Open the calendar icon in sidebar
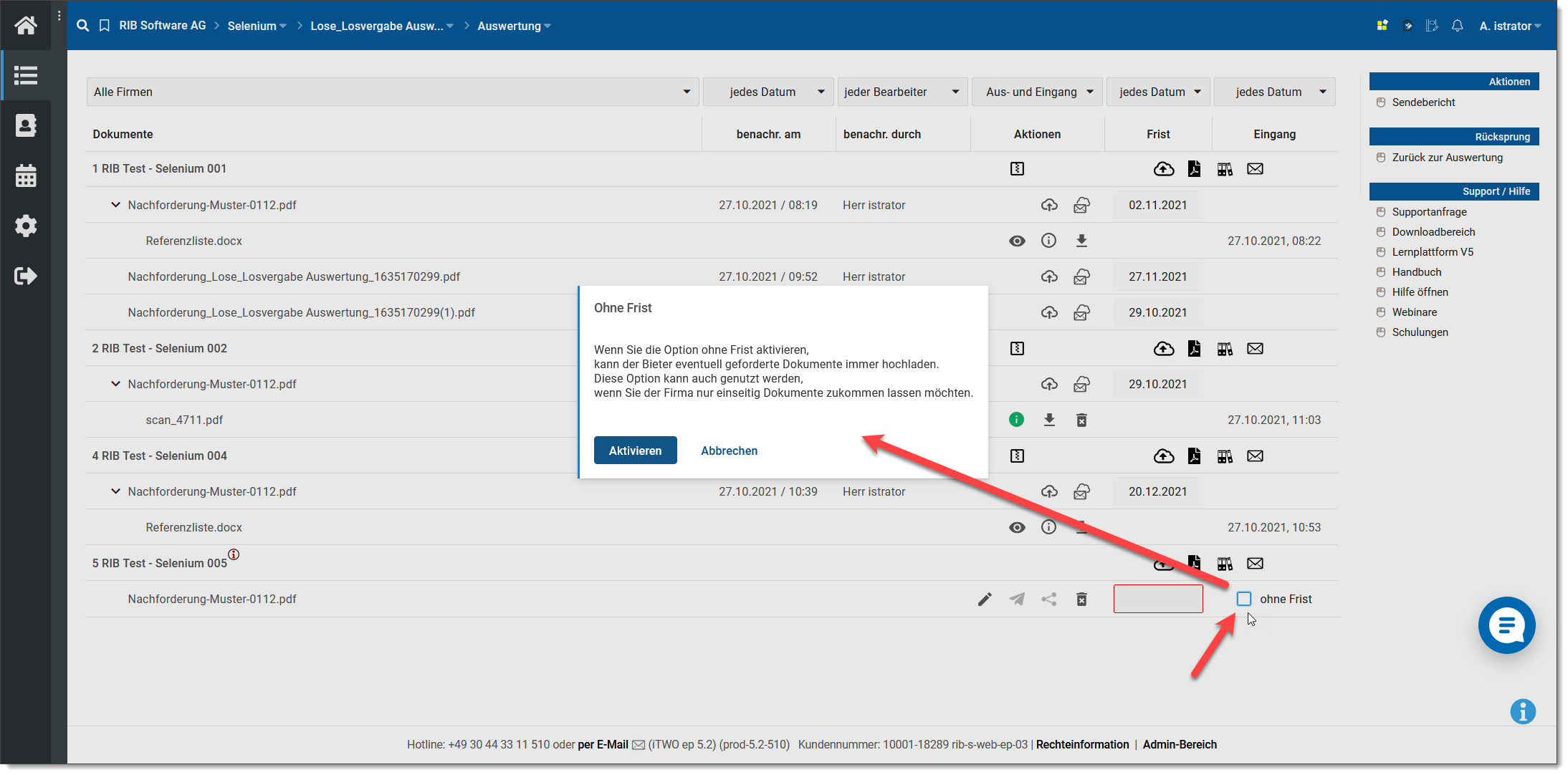This screenshot has height=775, width=1568. coord(26,175)
